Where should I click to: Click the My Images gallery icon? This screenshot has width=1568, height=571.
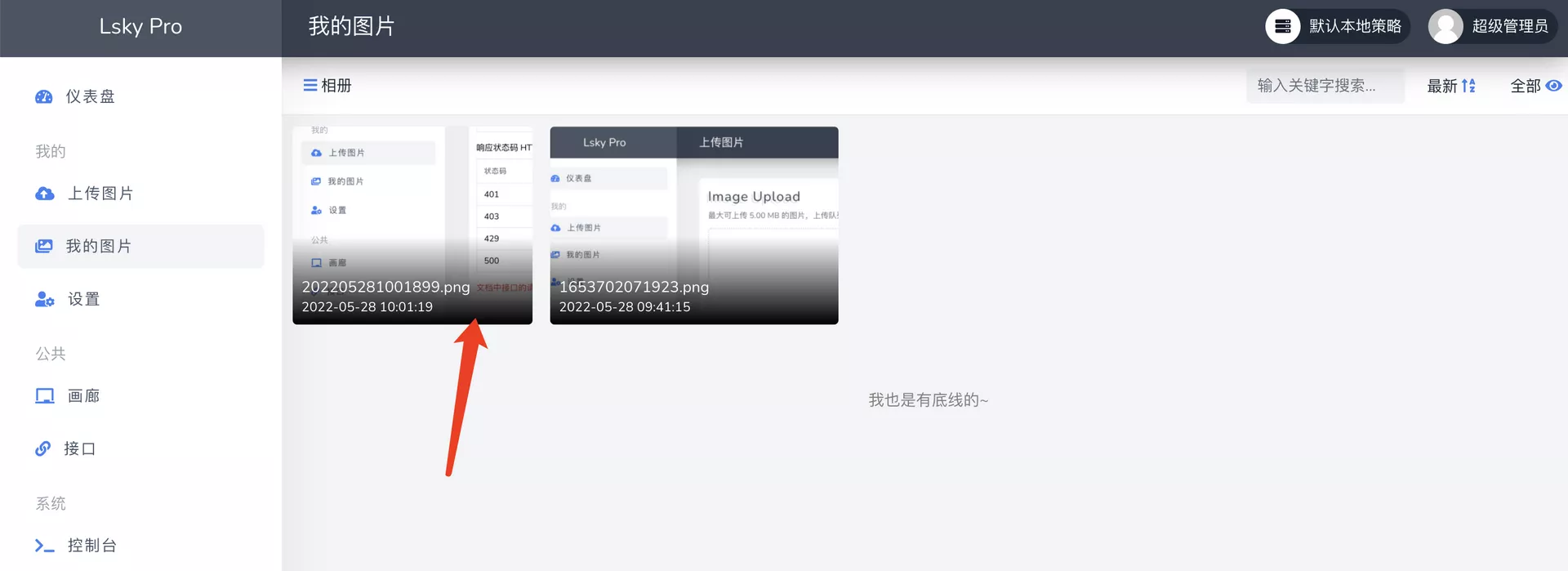coord(44,247)
